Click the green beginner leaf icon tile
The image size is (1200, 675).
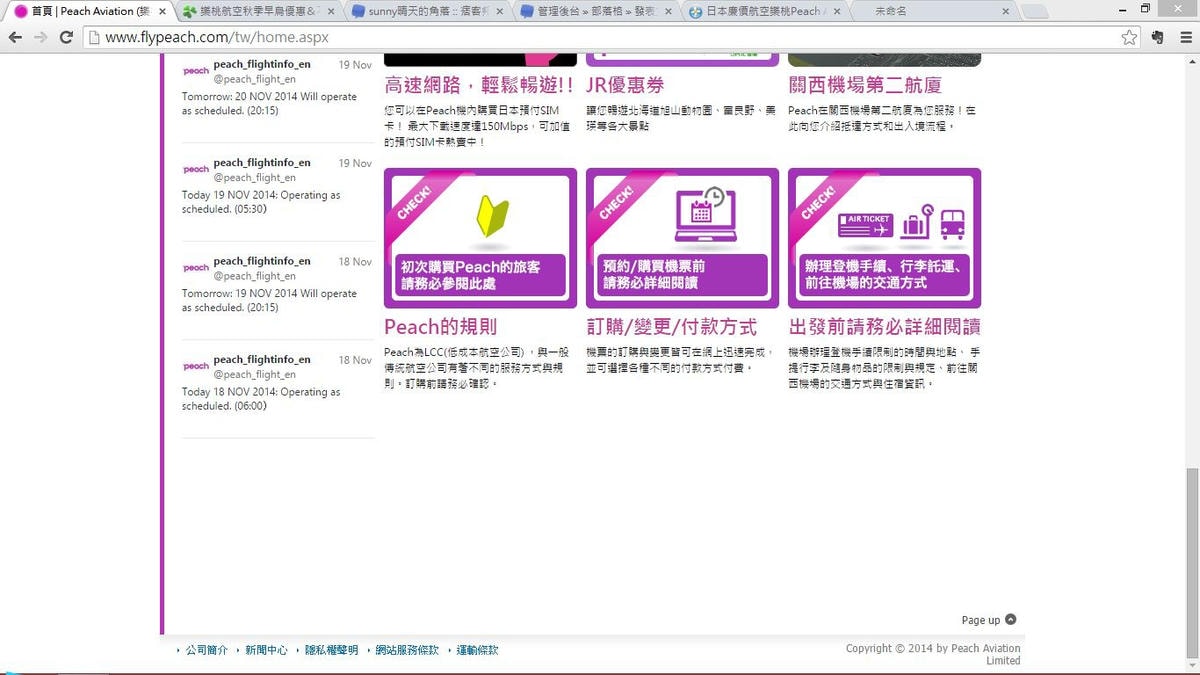coord(480,237)
